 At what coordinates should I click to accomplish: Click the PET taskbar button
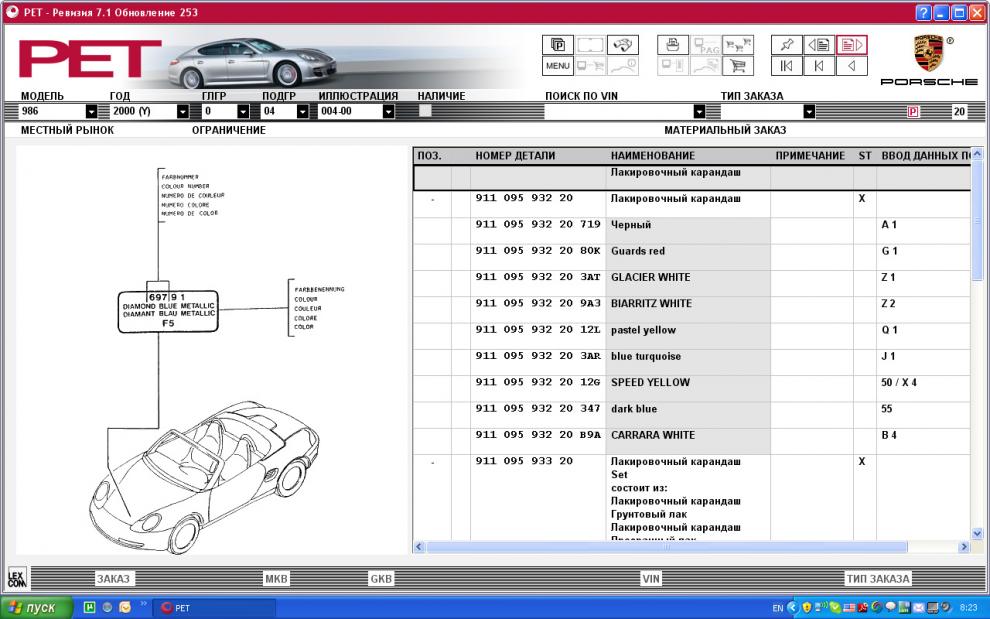(x=215, y=608)
